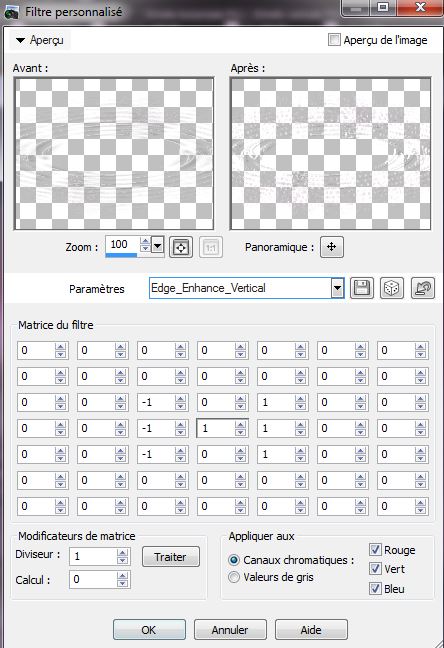The height and width of the screenshot is (648, 444).
Task: Uncheck the Bleu channel checkbox
Action: pyautogui.click(x=375, y=588)
